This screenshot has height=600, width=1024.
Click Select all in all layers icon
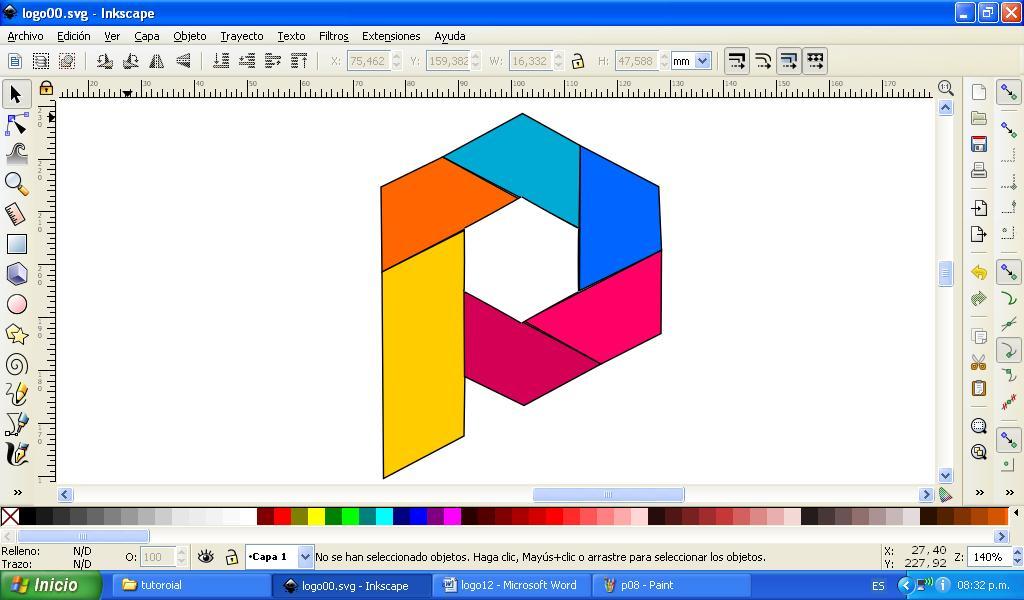(40, 61)
